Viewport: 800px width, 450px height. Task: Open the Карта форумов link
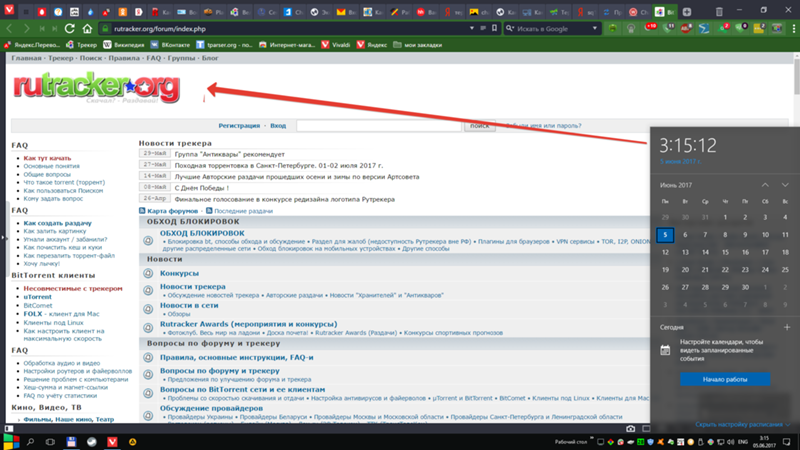172,211
